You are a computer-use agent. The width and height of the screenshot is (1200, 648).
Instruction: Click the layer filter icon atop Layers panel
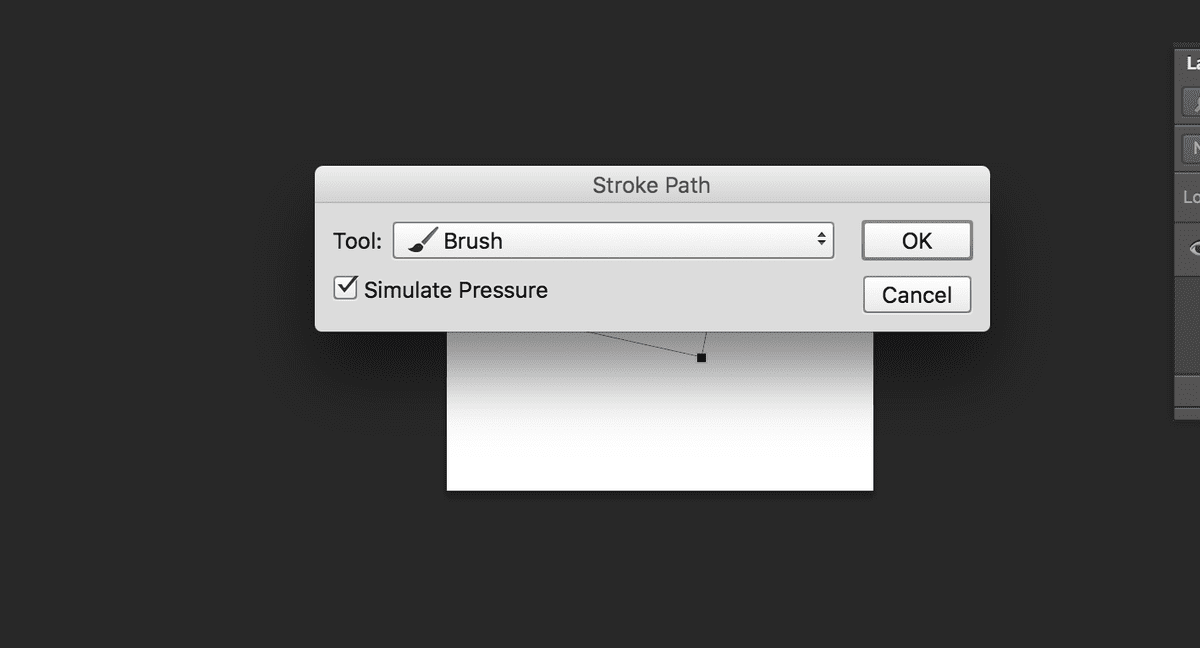click(x=1191, y=100)
